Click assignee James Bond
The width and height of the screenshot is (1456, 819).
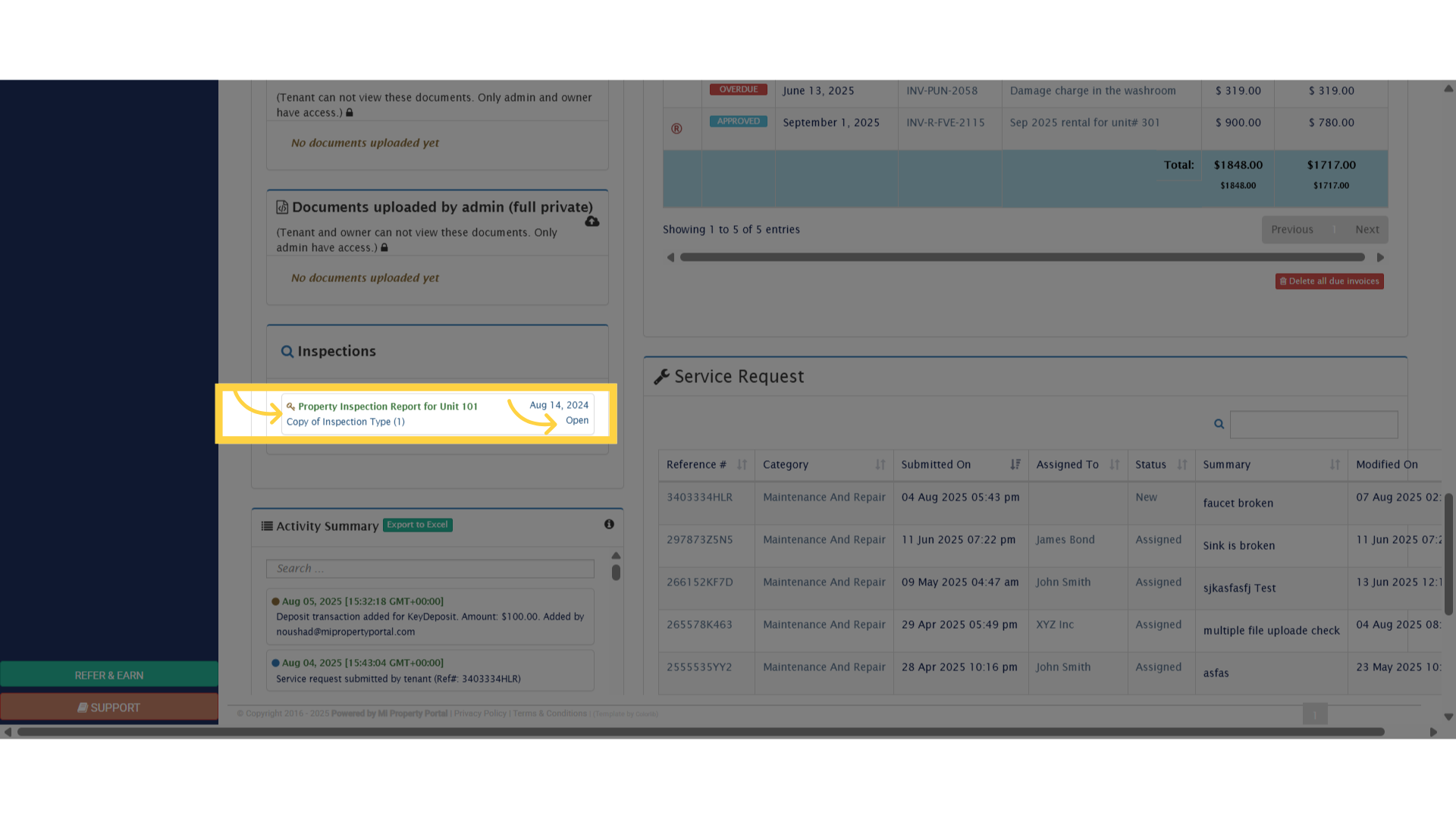tap(1065, 540)
